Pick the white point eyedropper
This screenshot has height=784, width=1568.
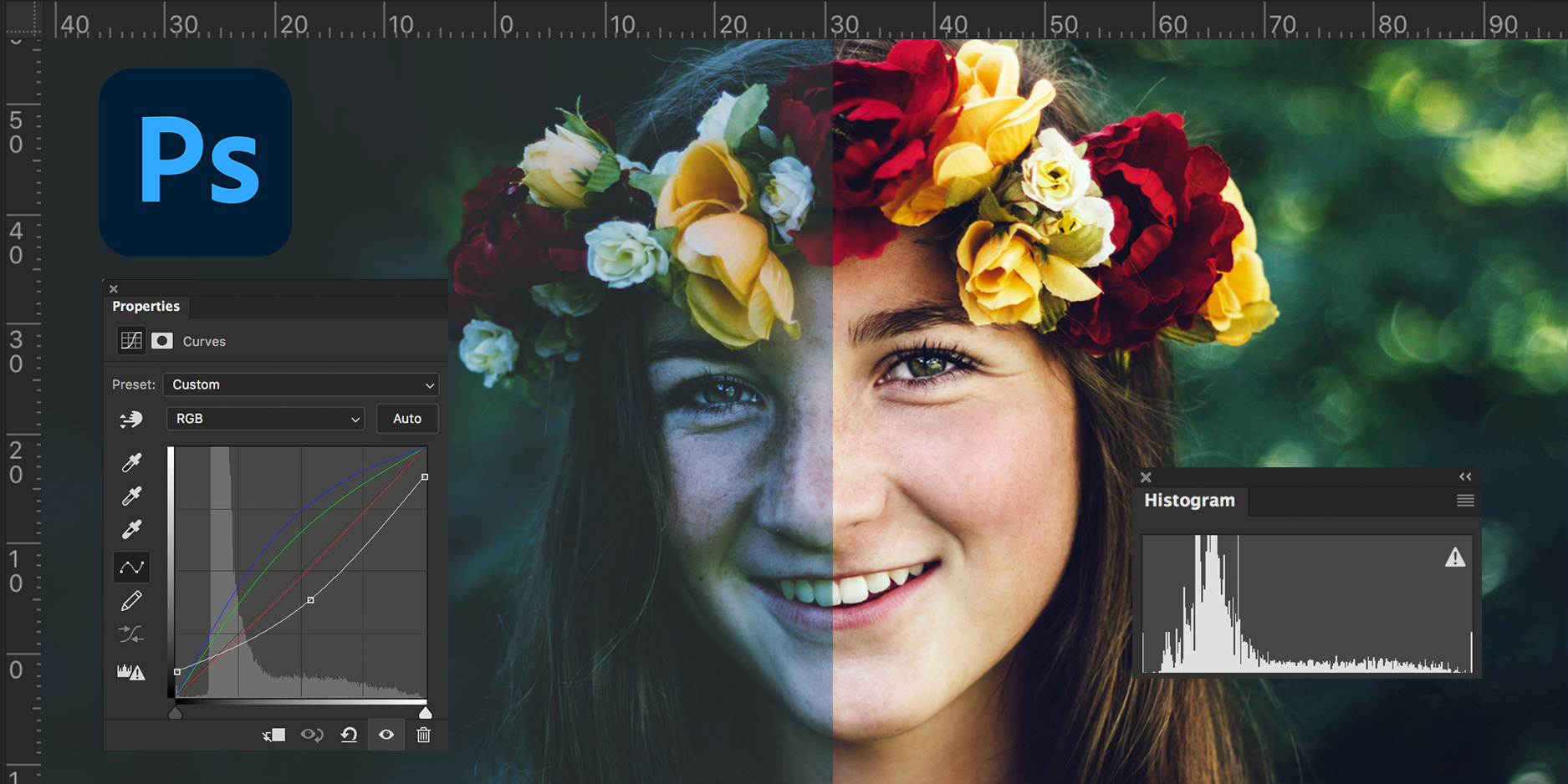[x=131, y=529]
